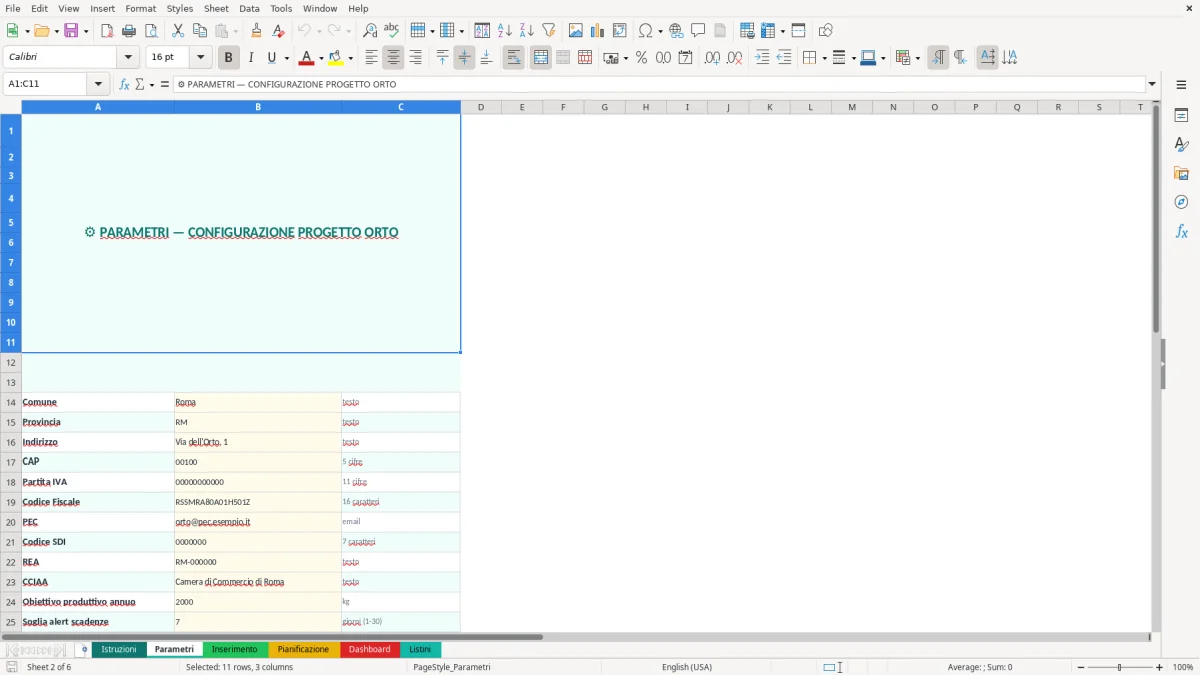The image size is (1200, 675).
Task: Click the Copy icon
Action: coord(199,31)
